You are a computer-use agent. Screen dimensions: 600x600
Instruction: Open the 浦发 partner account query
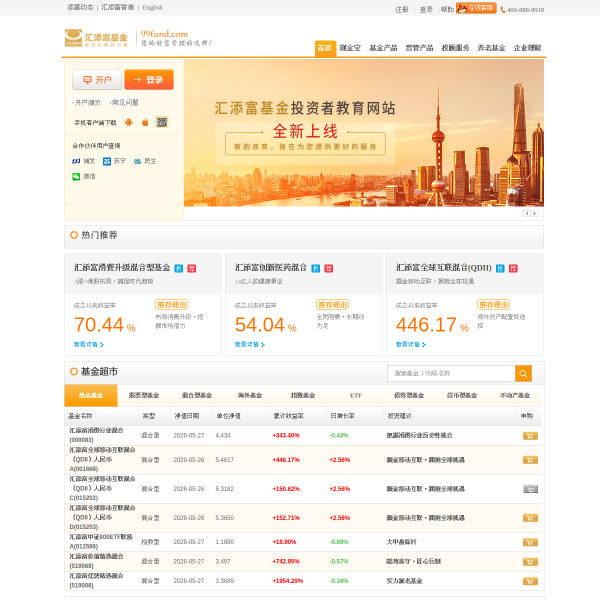click(x=84, y=161)
